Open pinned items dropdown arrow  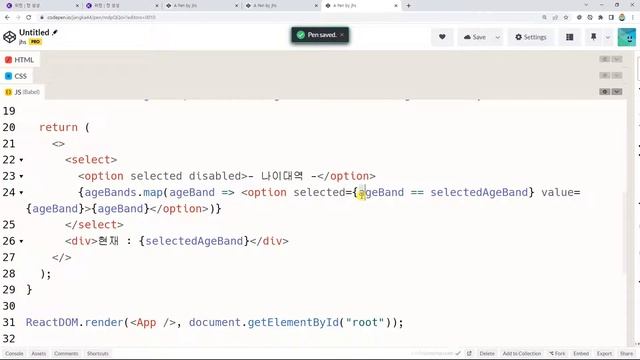click(608, 37)
